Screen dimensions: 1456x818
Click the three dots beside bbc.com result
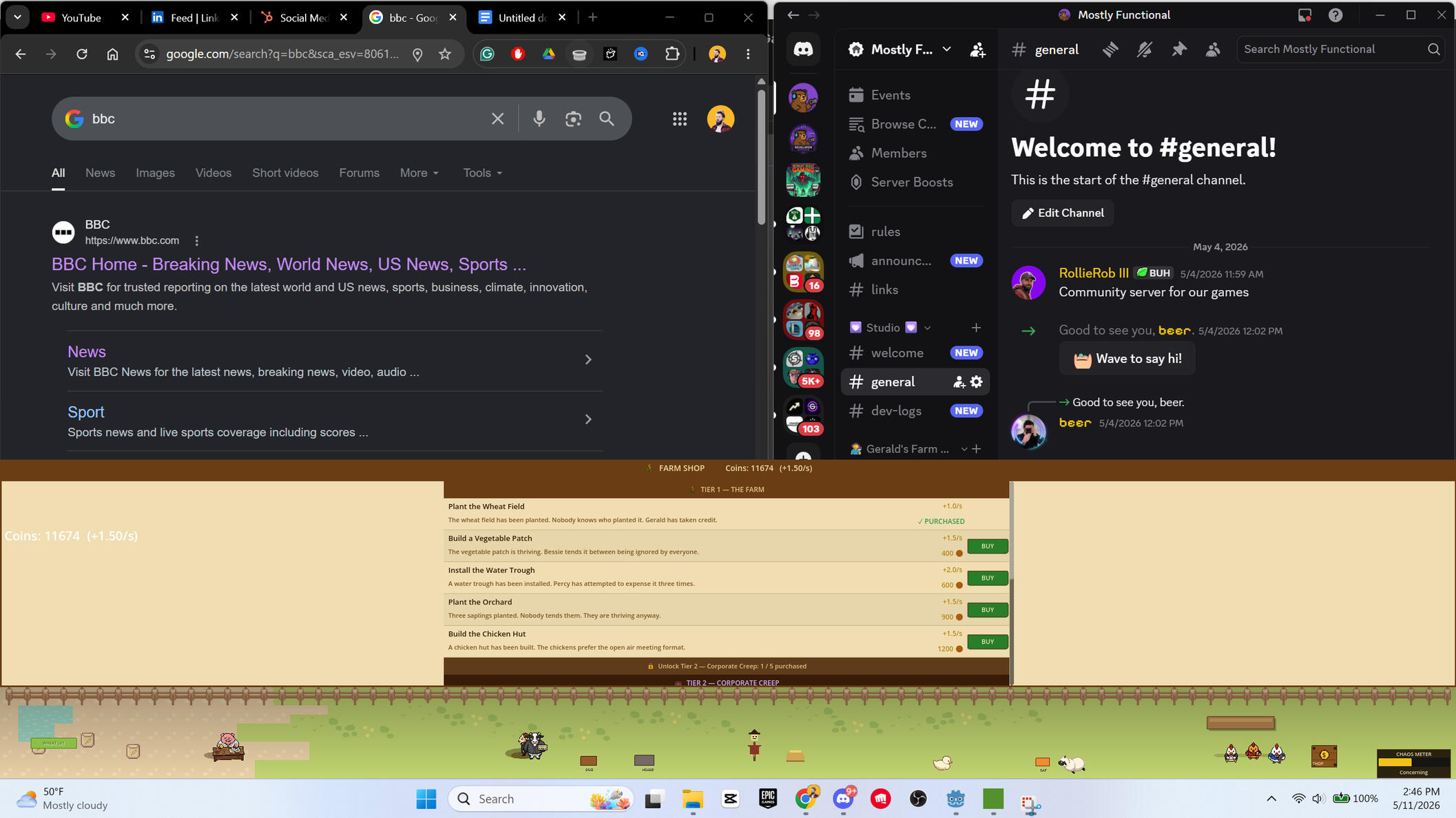(x=197, y=241)
